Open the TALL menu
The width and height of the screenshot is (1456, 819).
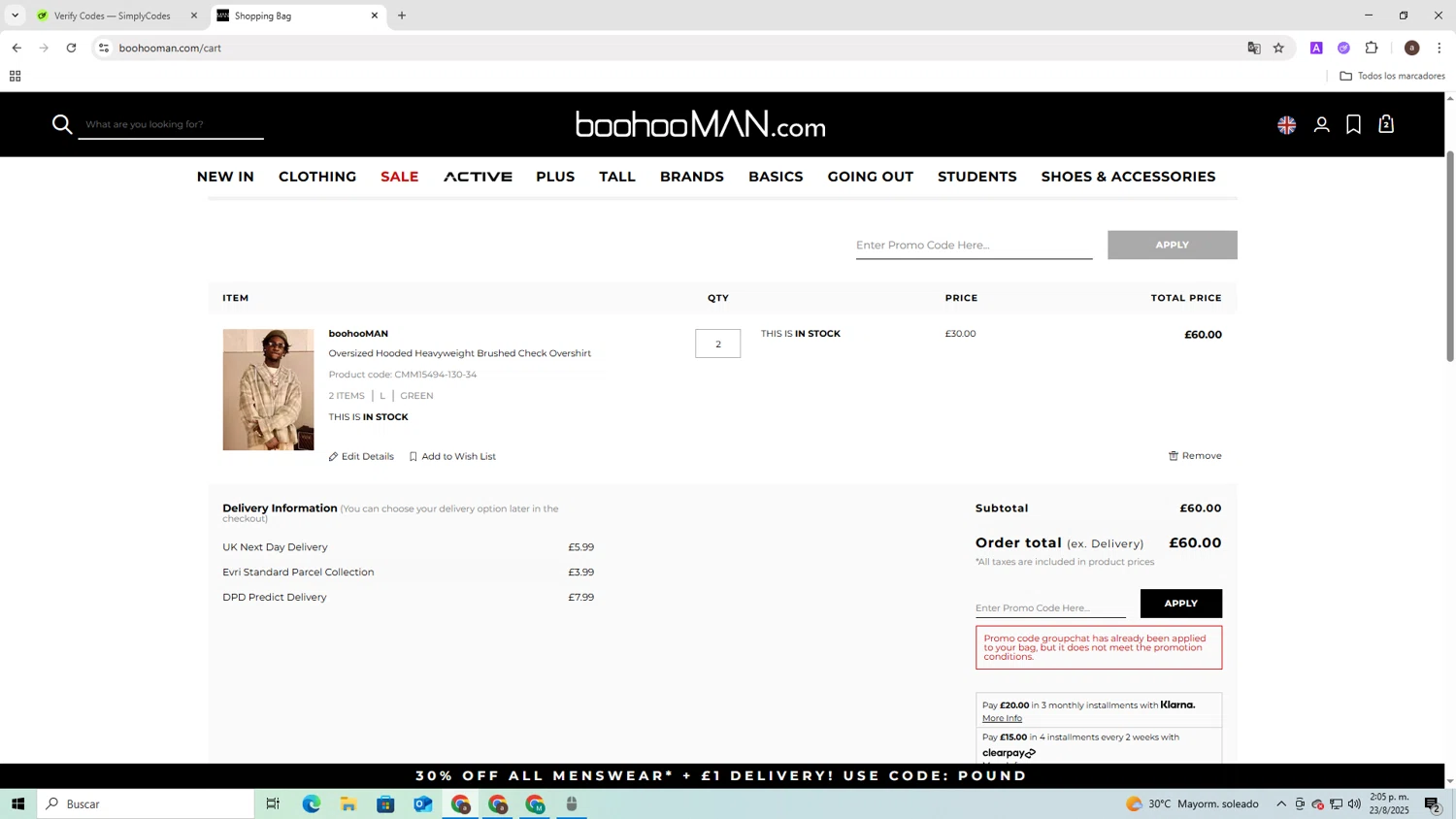click(x=617, y=177)
